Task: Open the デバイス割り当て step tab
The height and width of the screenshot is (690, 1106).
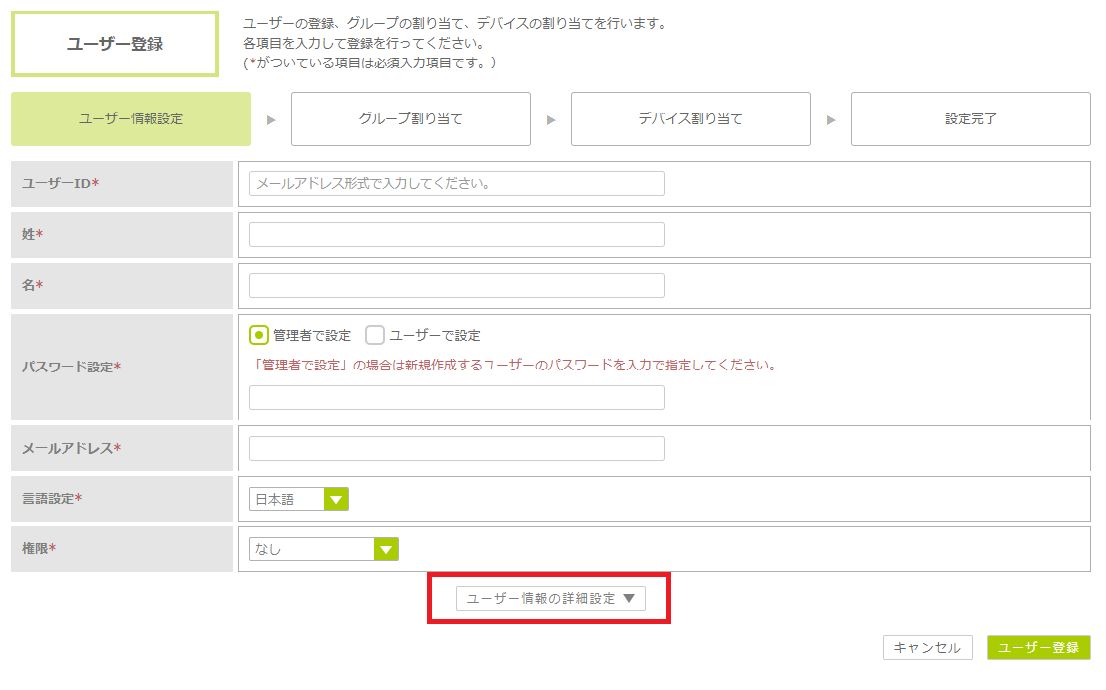Action: (691, 119)
